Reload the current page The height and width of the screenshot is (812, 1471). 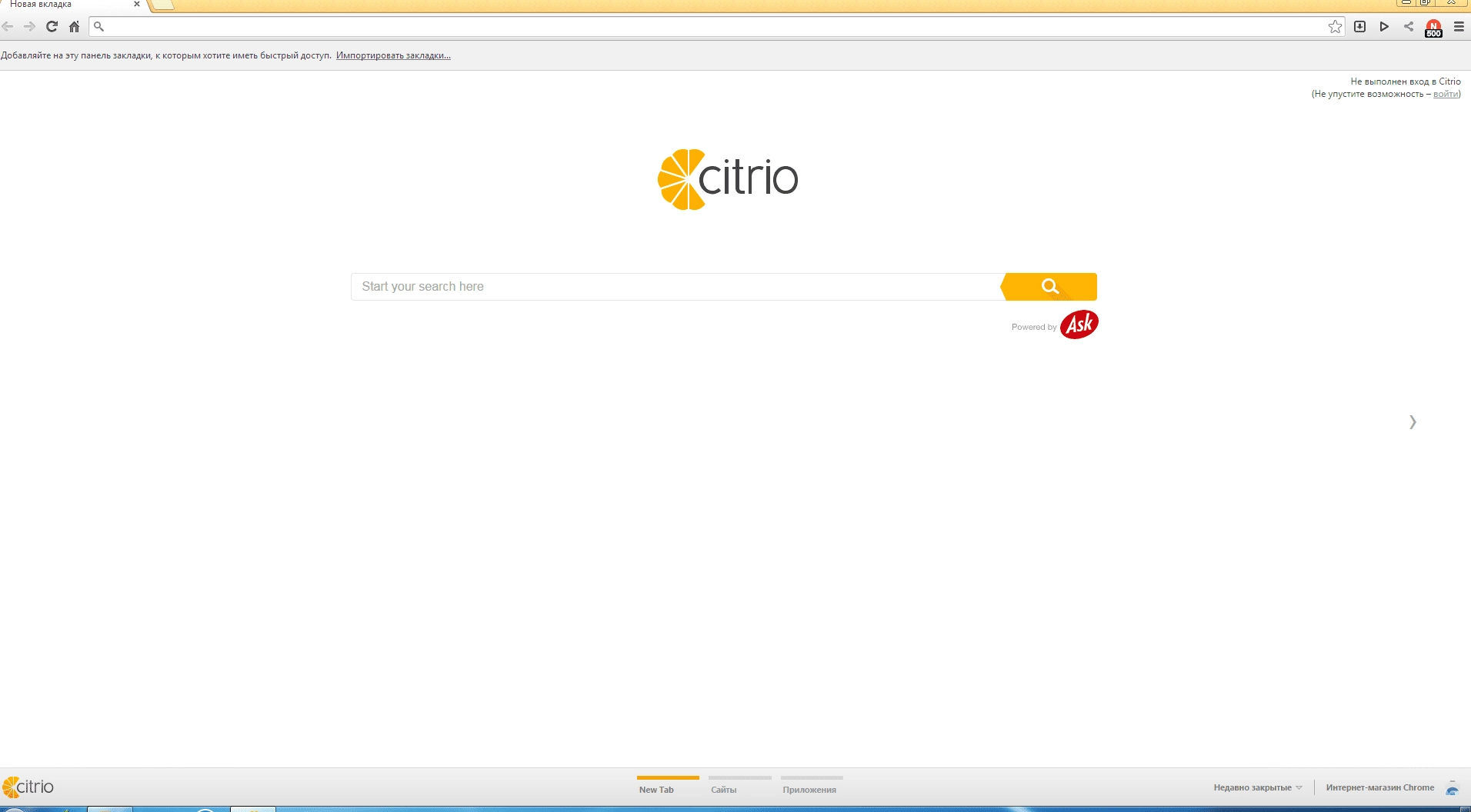click(52, 26)
